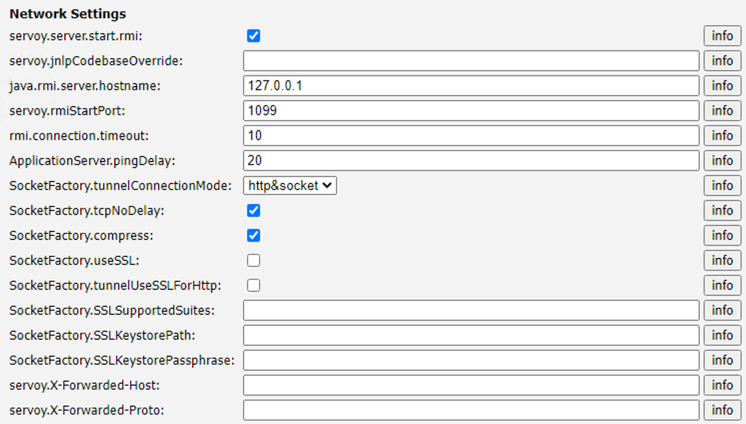Viewport: 746px width, 424px height.
Task: Show info for servoy.server.start.rmi
Action: (722, 36)
